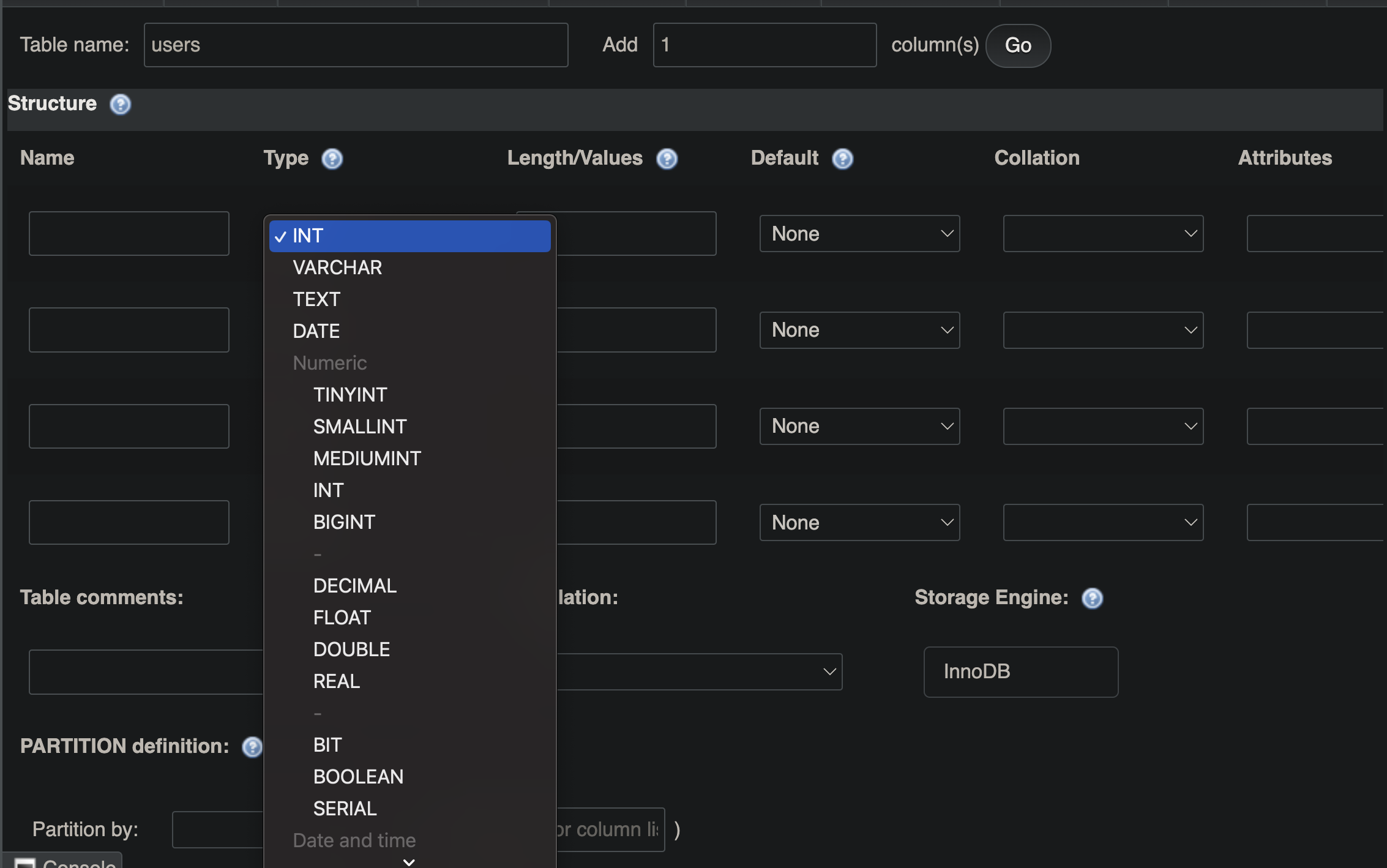Pick MEDIUMINT under Numeric

(409, 458)
